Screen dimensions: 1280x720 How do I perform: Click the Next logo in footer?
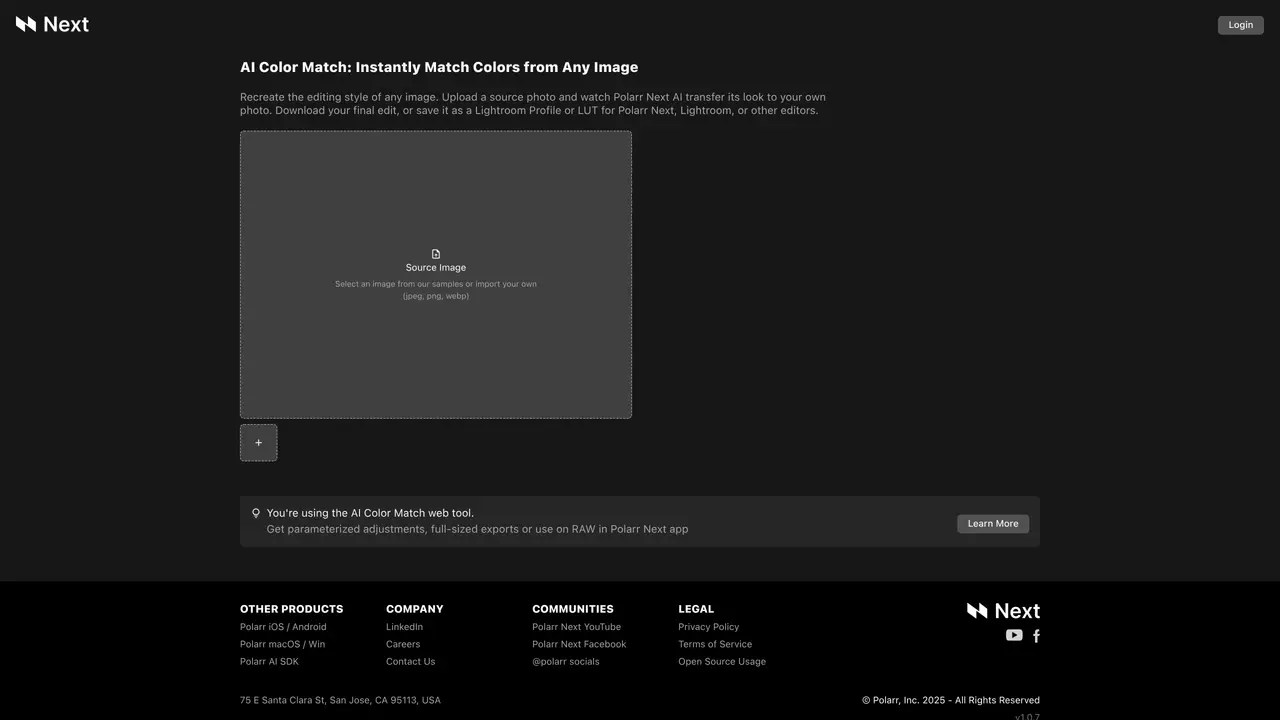(1003, 611)
